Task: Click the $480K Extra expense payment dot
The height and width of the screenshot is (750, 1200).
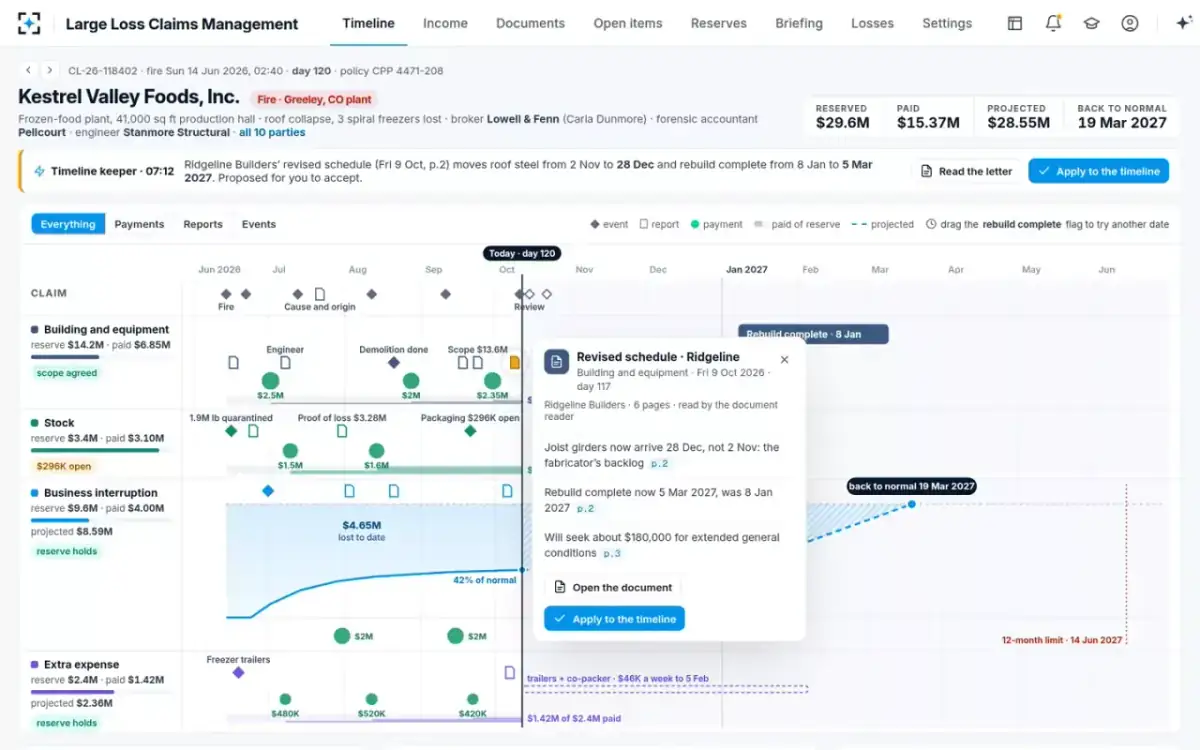Action: click(x=285, y=700)
